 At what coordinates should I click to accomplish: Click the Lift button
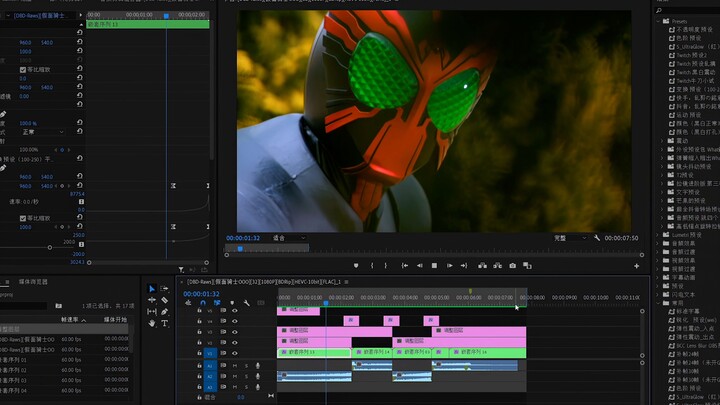click(x=482, y=265)
